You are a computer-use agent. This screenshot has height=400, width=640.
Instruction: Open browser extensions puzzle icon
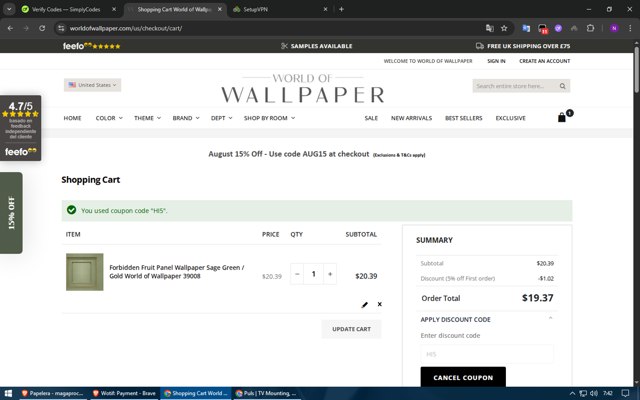(590, 28)
